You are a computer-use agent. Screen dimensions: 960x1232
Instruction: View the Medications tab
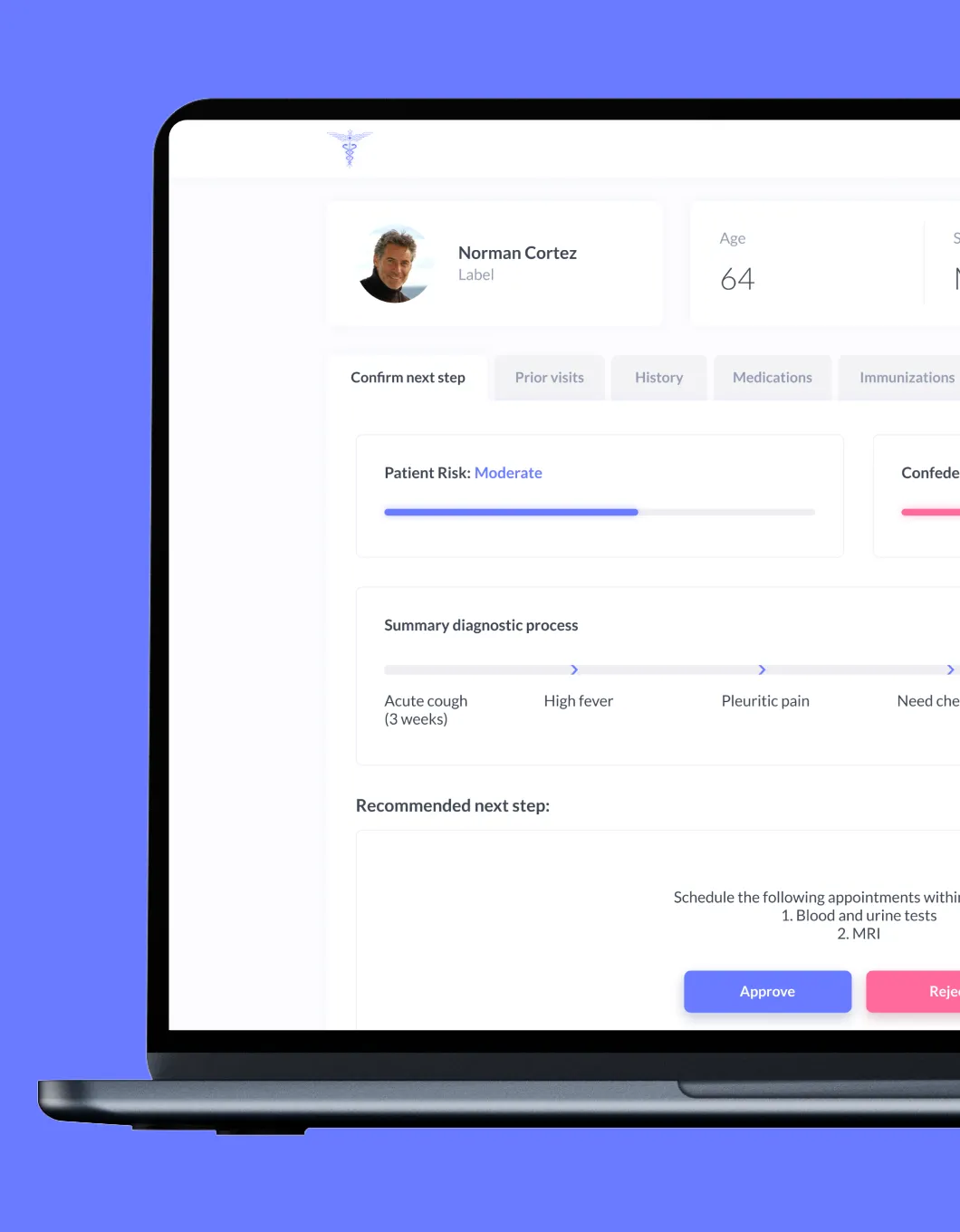pos(773,377)
